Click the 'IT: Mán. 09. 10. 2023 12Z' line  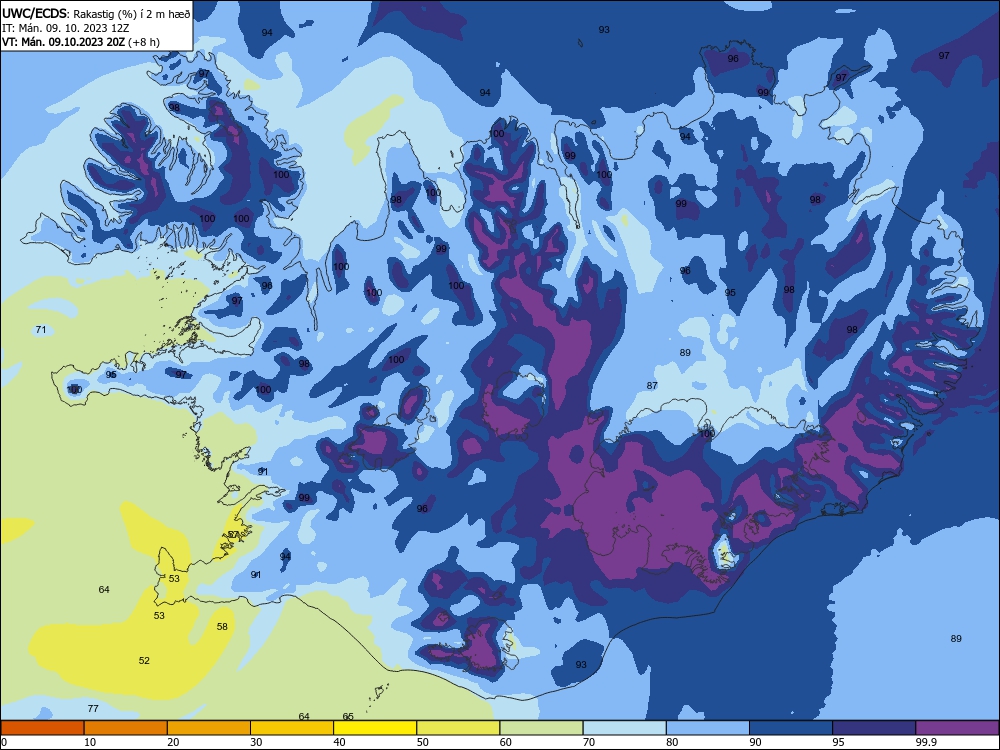[x=66, y=27]
